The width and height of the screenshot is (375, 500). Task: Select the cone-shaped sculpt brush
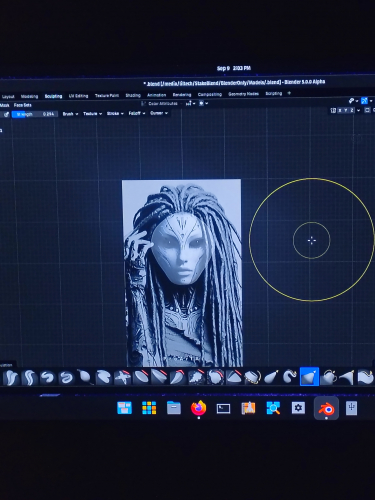click(347, 377)
